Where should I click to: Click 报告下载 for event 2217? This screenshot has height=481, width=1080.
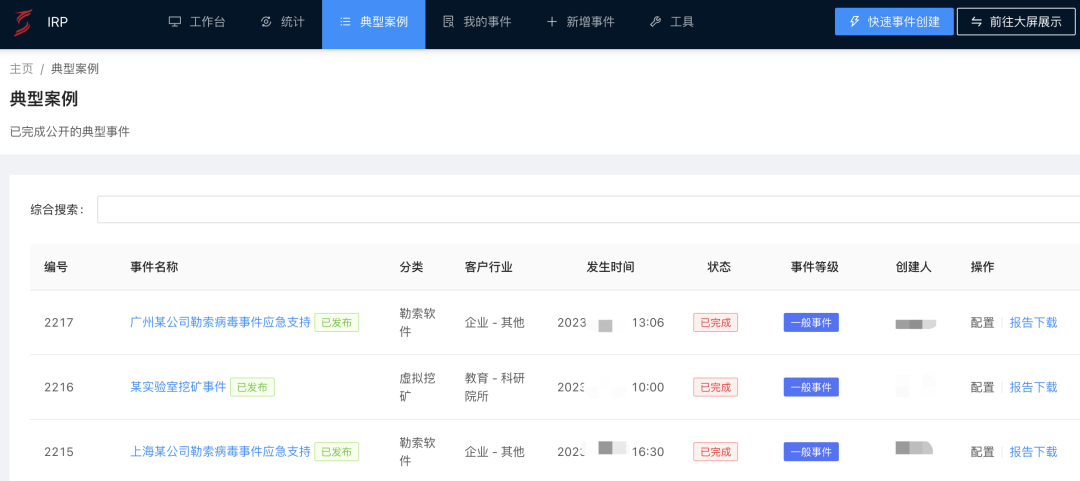[x=1033, y=323]
